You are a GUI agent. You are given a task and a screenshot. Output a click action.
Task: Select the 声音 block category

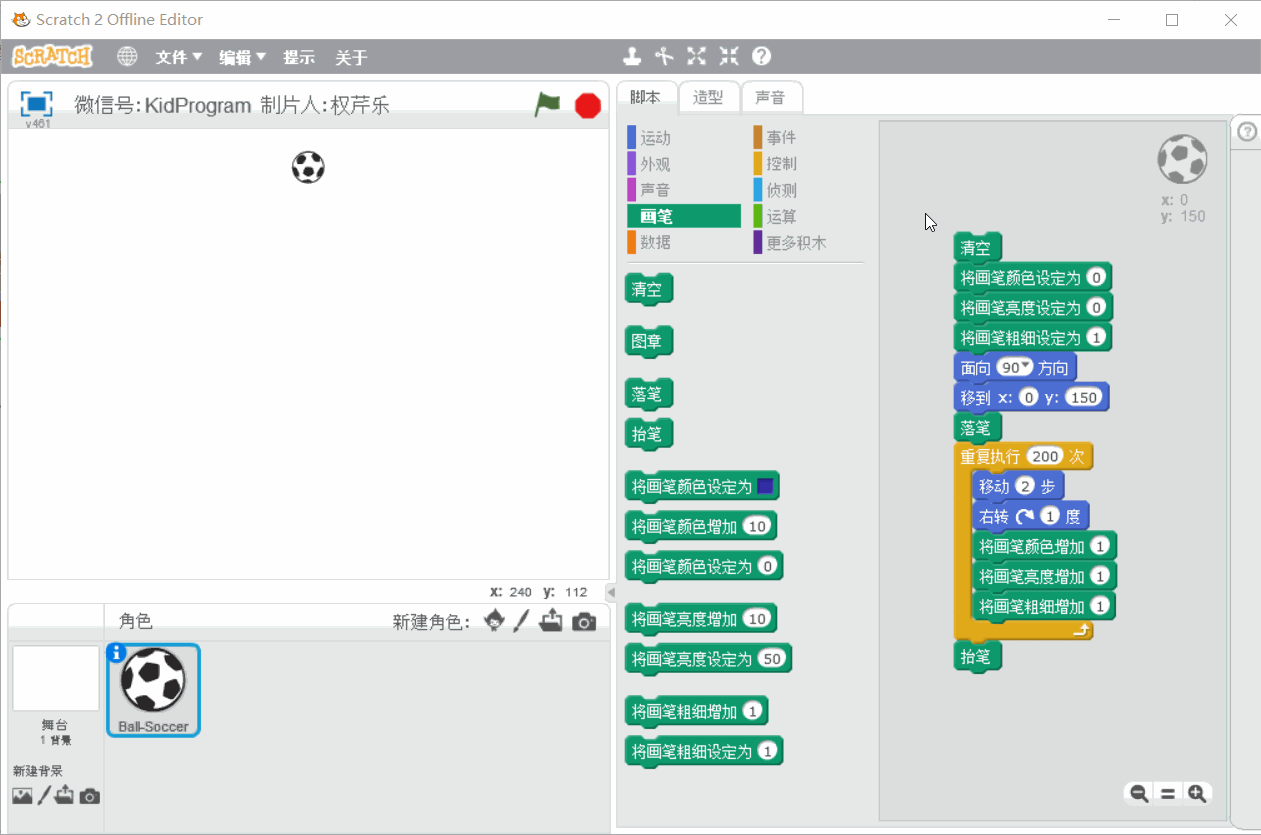[684, 189]
